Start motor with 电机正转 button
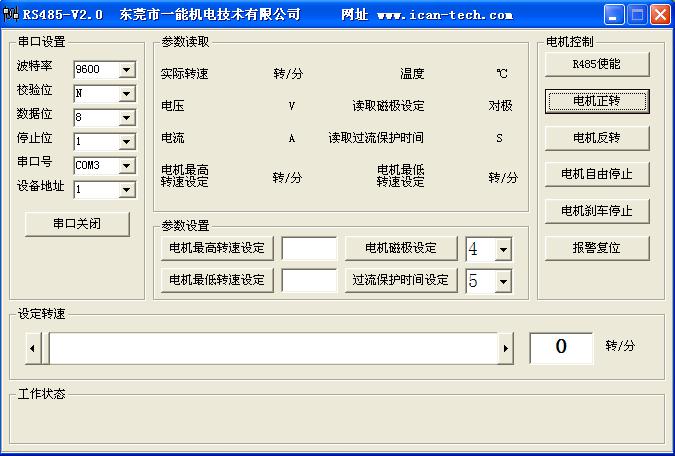 597,101
